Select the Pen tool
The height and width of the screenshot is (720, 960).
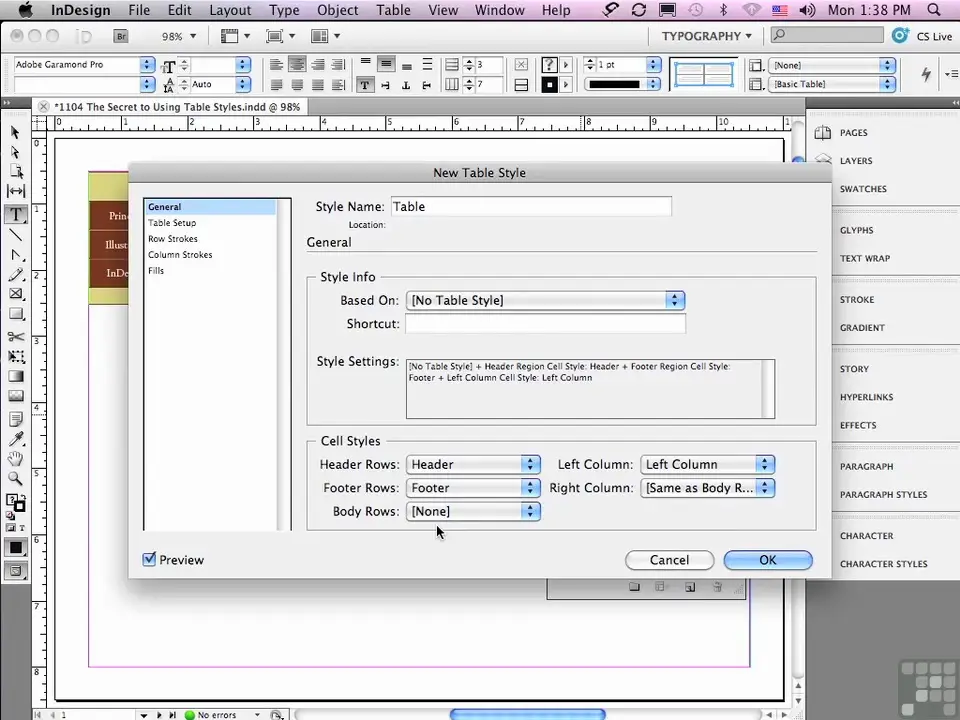[16, 255]
